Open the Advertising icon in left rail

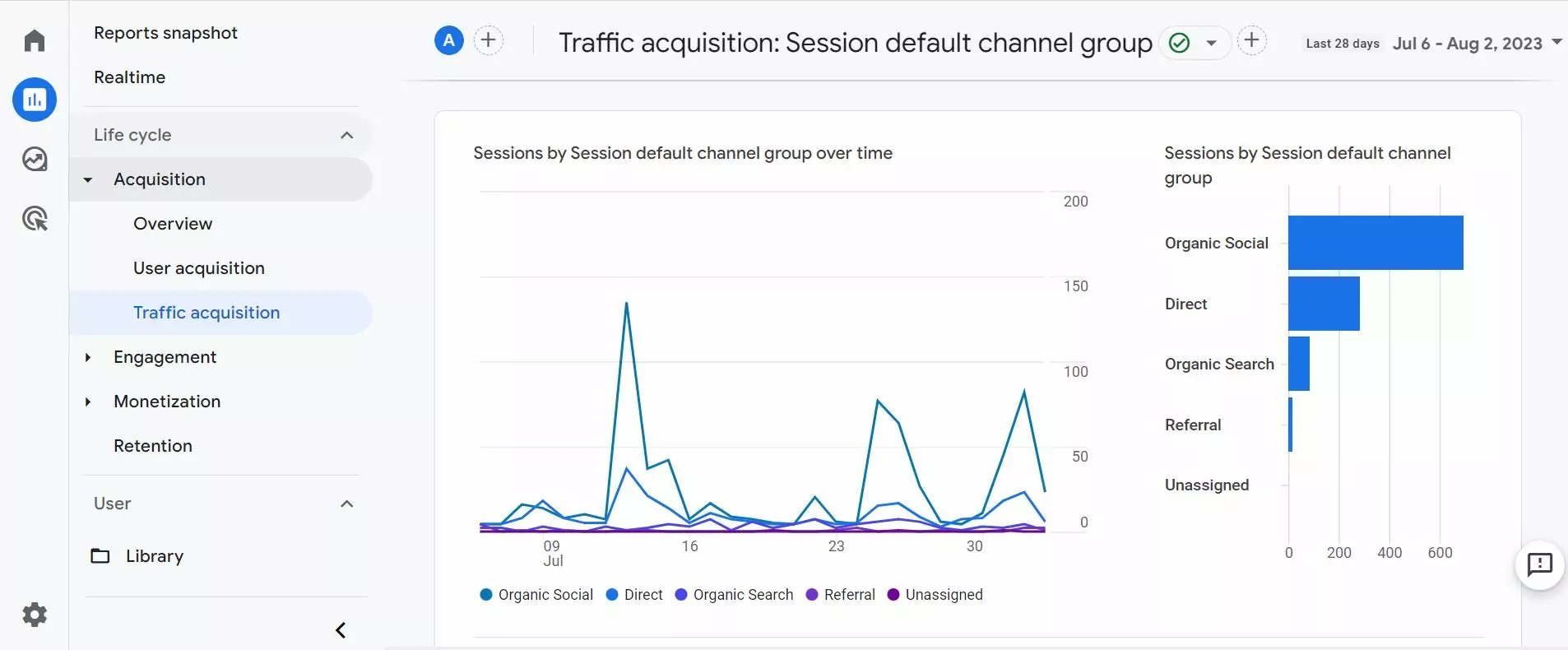35,219
